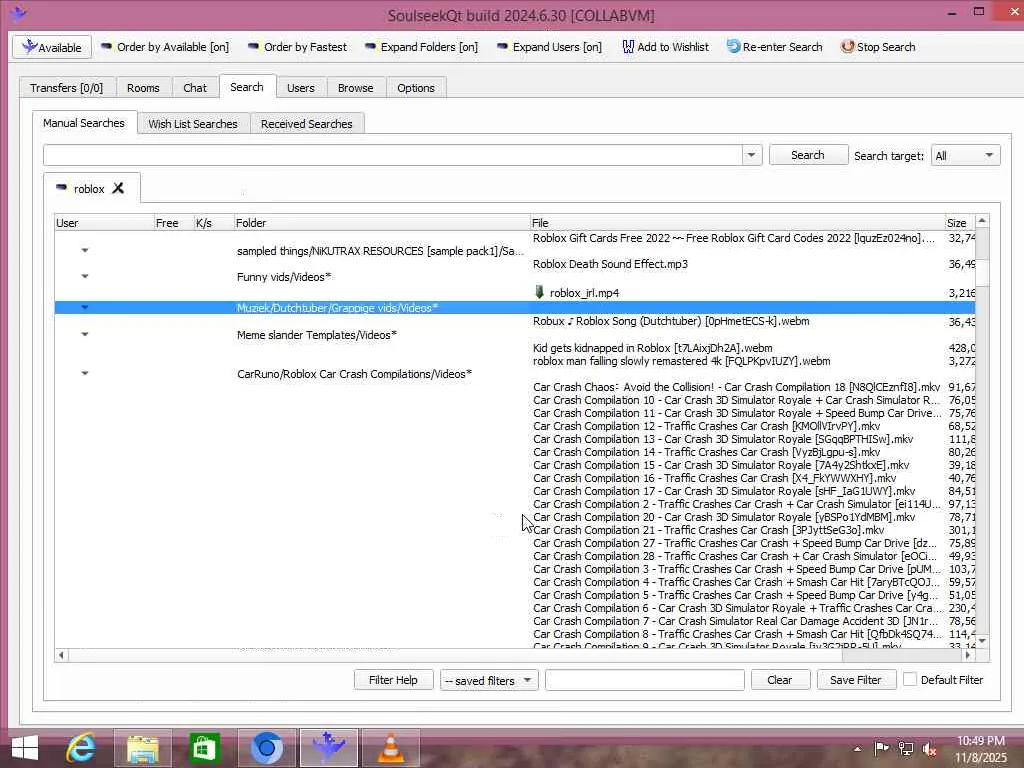Open VLC media player from taskbar
The width and height of the screenshot is (1024, 768).
pyautogui.click(x=391, y=748)
